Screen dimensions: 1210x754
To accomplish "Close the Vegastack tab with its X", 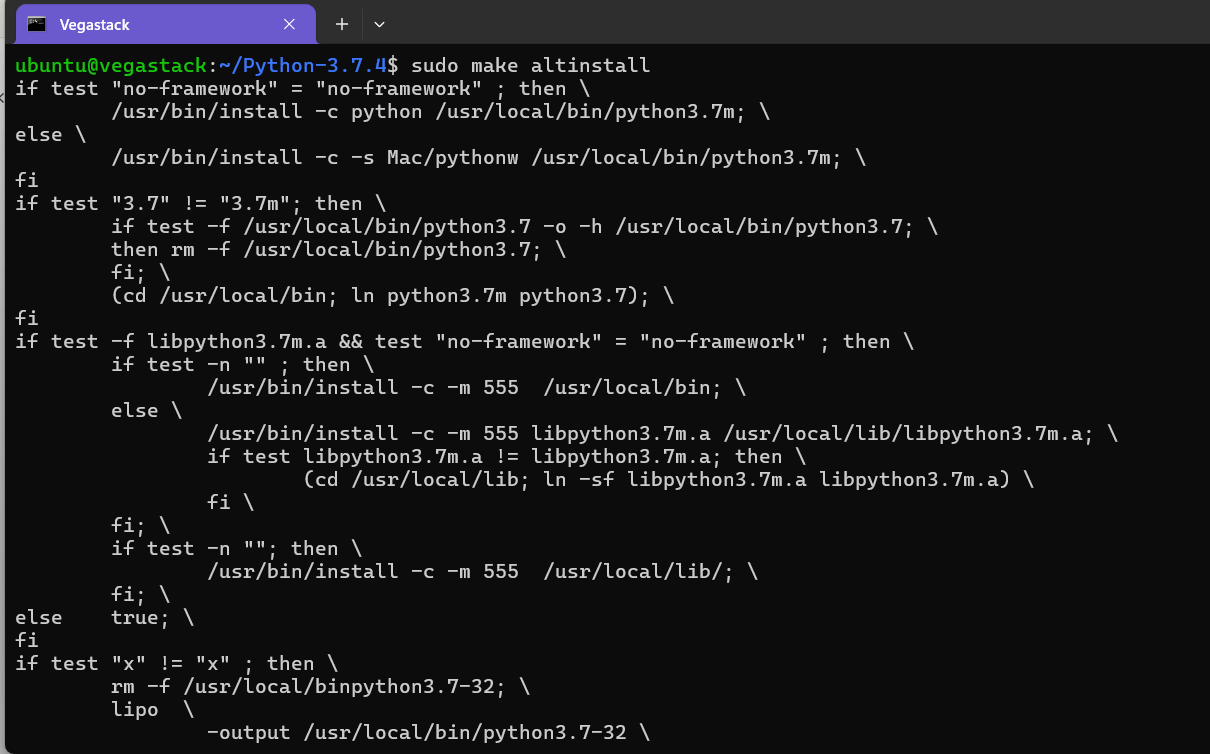I will [x=289, y=23].
